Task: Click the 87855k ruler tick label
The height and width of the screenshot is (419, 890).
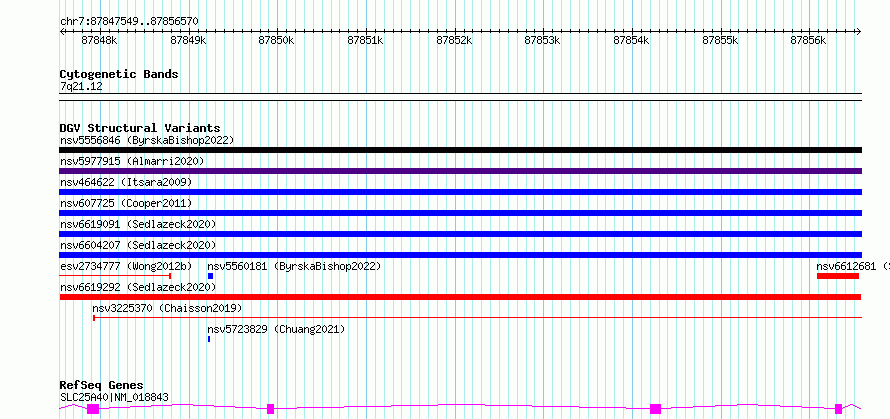Action: coord(721,40)
